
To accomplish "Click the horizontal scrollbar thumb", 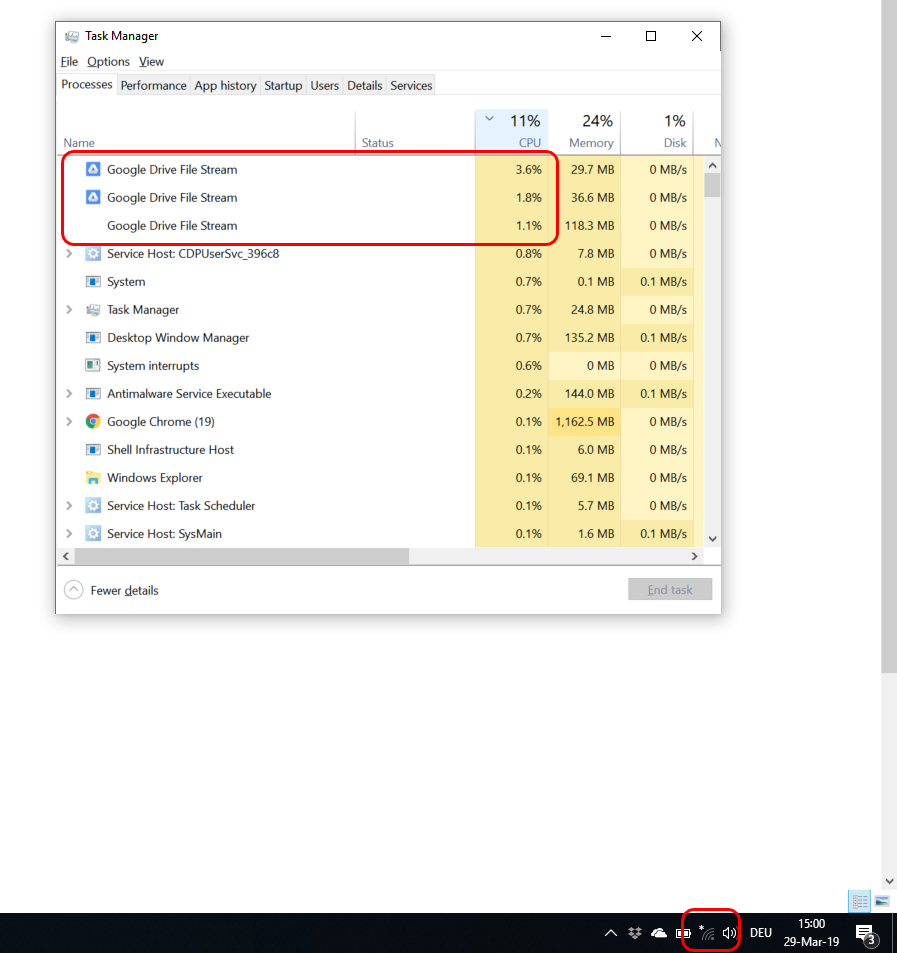I will (242, 556).
